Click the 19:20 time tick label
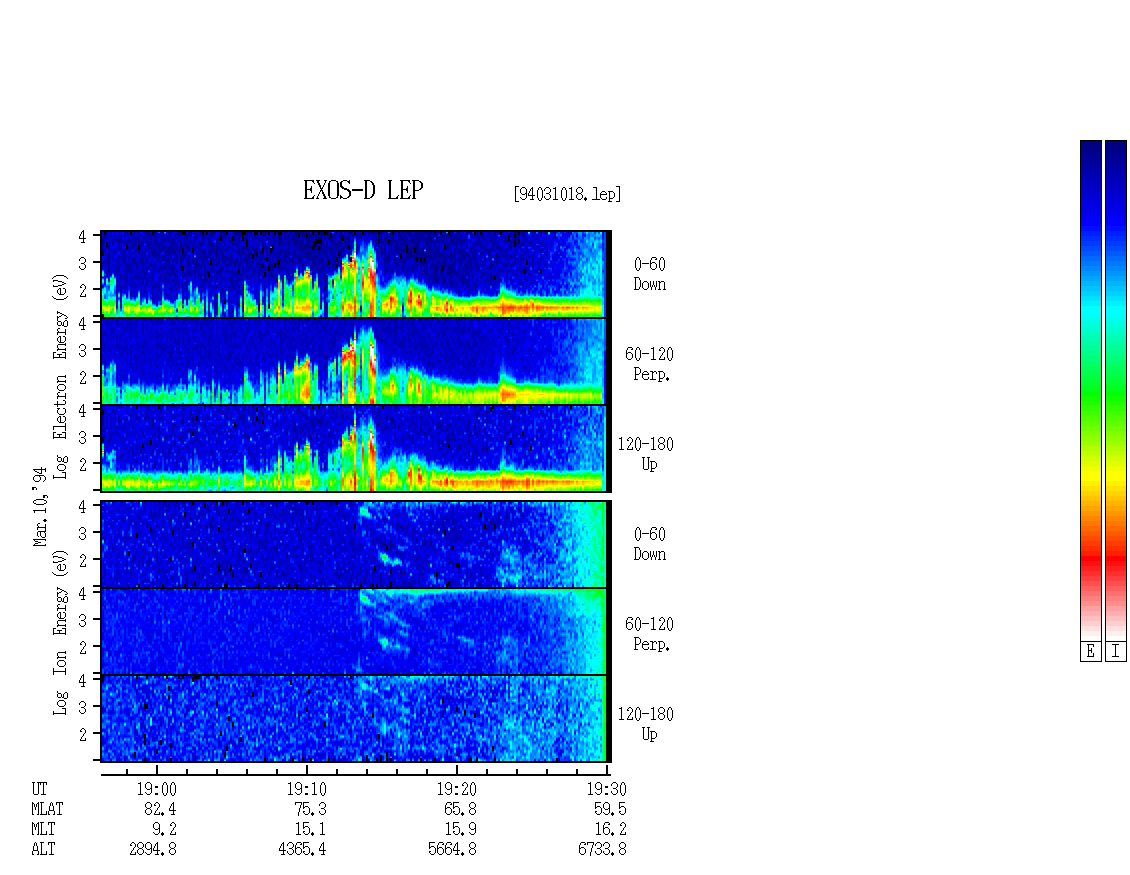 [456, 789]
